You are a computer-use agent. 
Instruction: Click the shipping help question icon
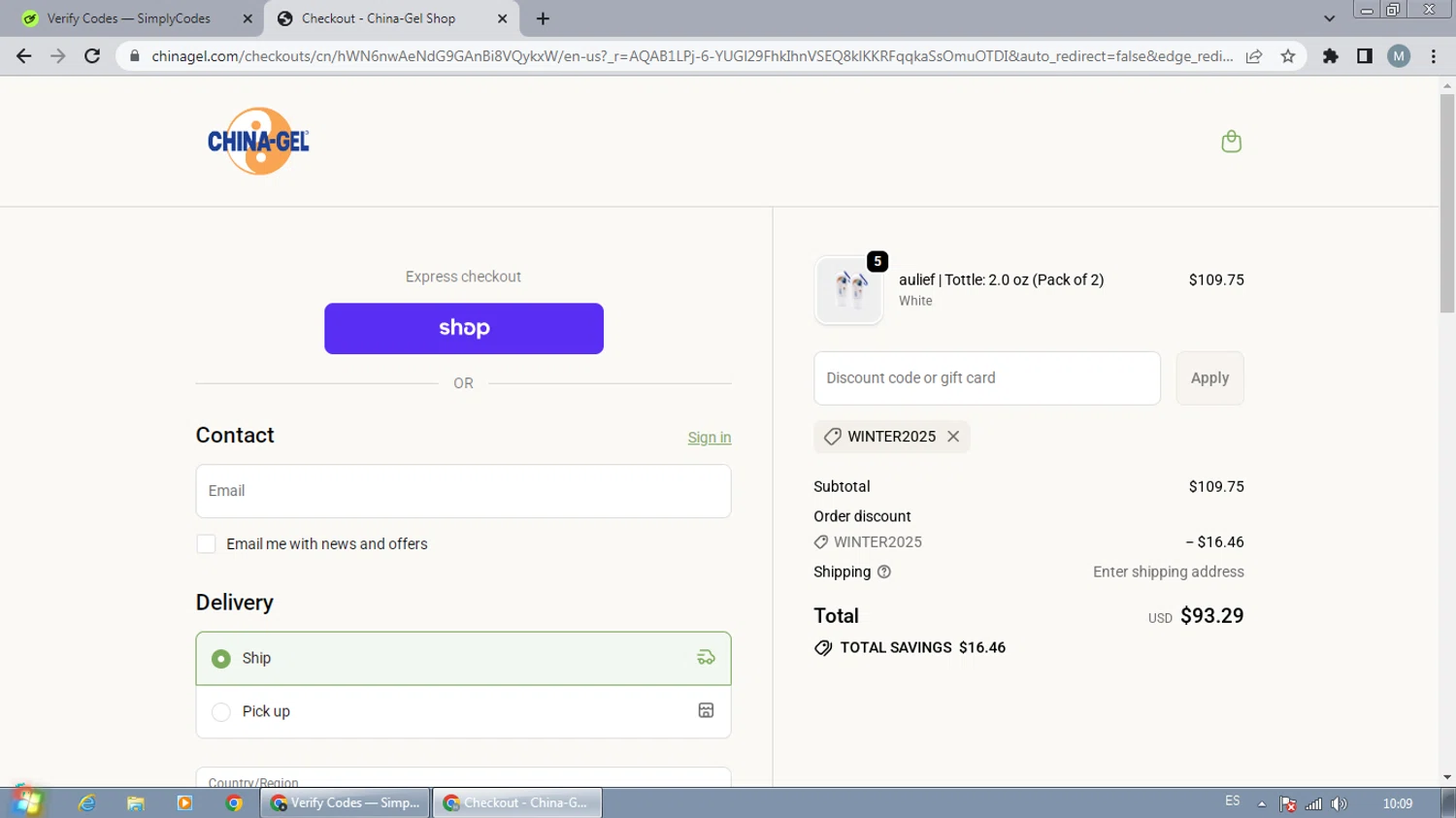pos(883,573)
